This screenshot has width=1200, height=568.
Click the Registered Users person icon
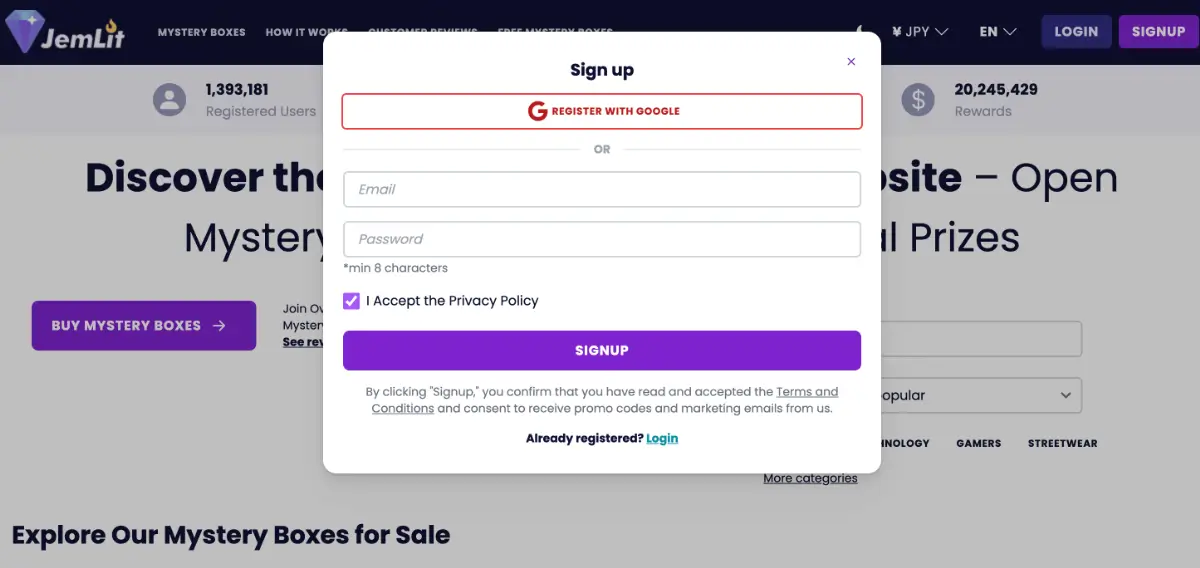tap(170, 100)
